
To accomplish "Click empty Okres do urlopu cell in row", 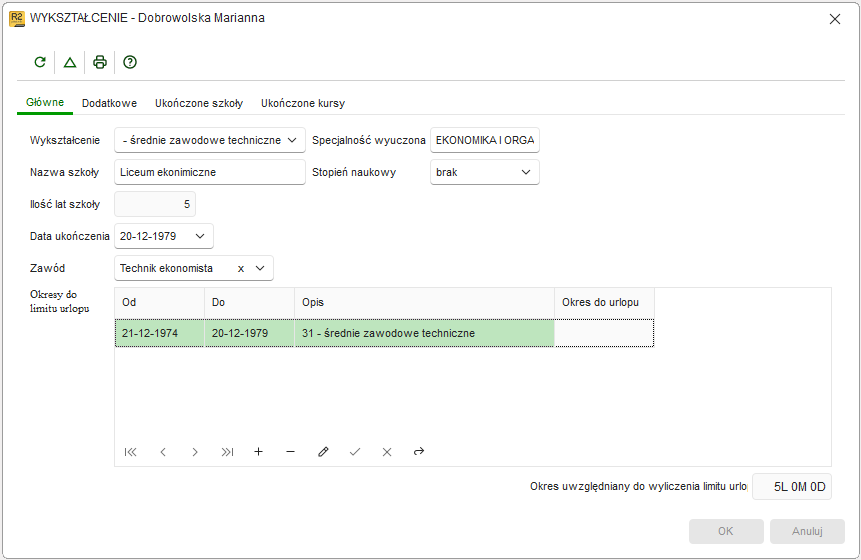I will (x=604, y=333).
